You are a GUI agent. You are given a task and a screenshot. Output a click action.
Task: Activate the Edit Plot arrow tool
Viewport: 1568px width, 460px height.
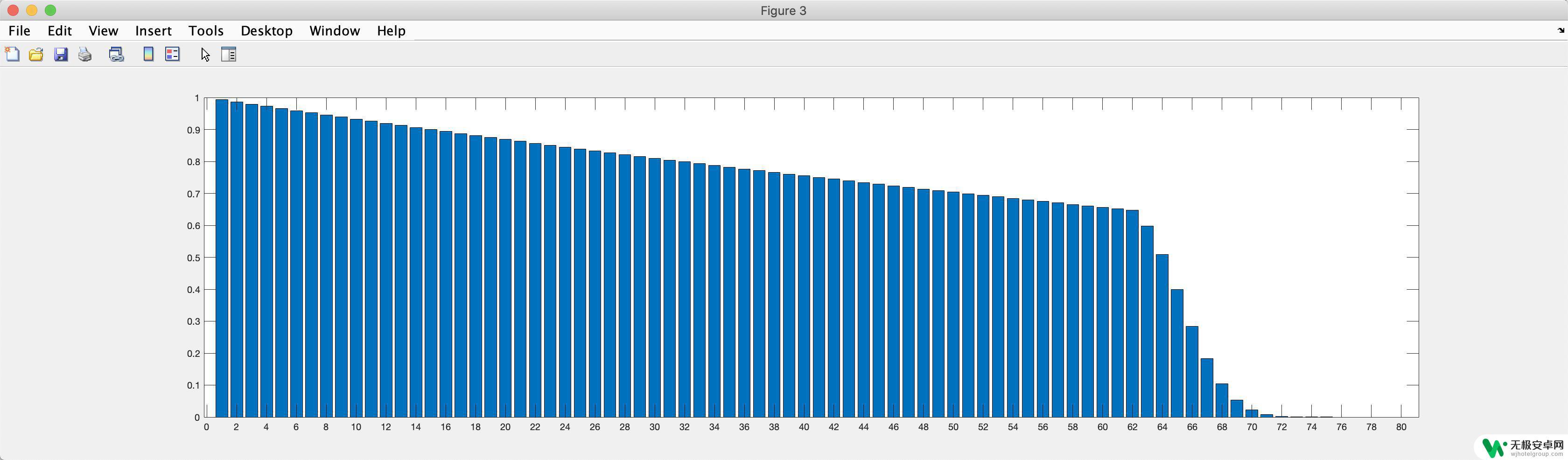[x=205, y=55]
